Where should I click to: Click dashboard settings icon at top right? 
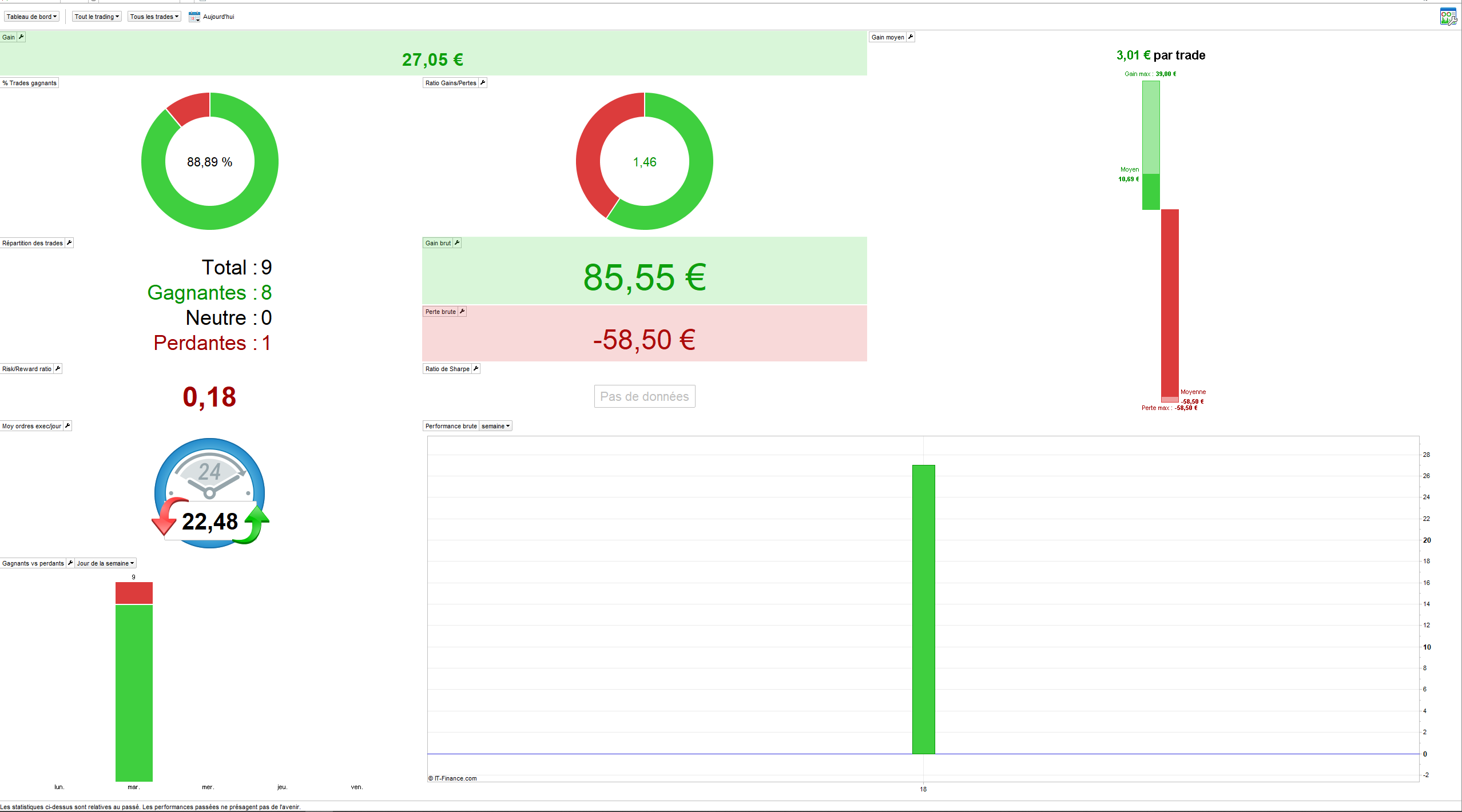1448,17
